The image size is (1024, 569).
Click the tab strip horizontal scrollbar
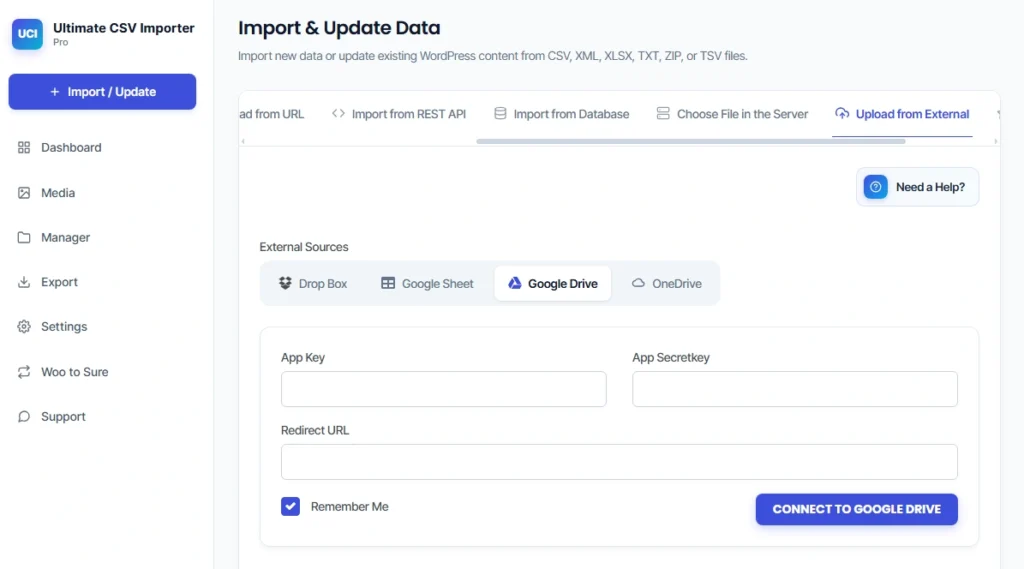click(x=691, y=141)
